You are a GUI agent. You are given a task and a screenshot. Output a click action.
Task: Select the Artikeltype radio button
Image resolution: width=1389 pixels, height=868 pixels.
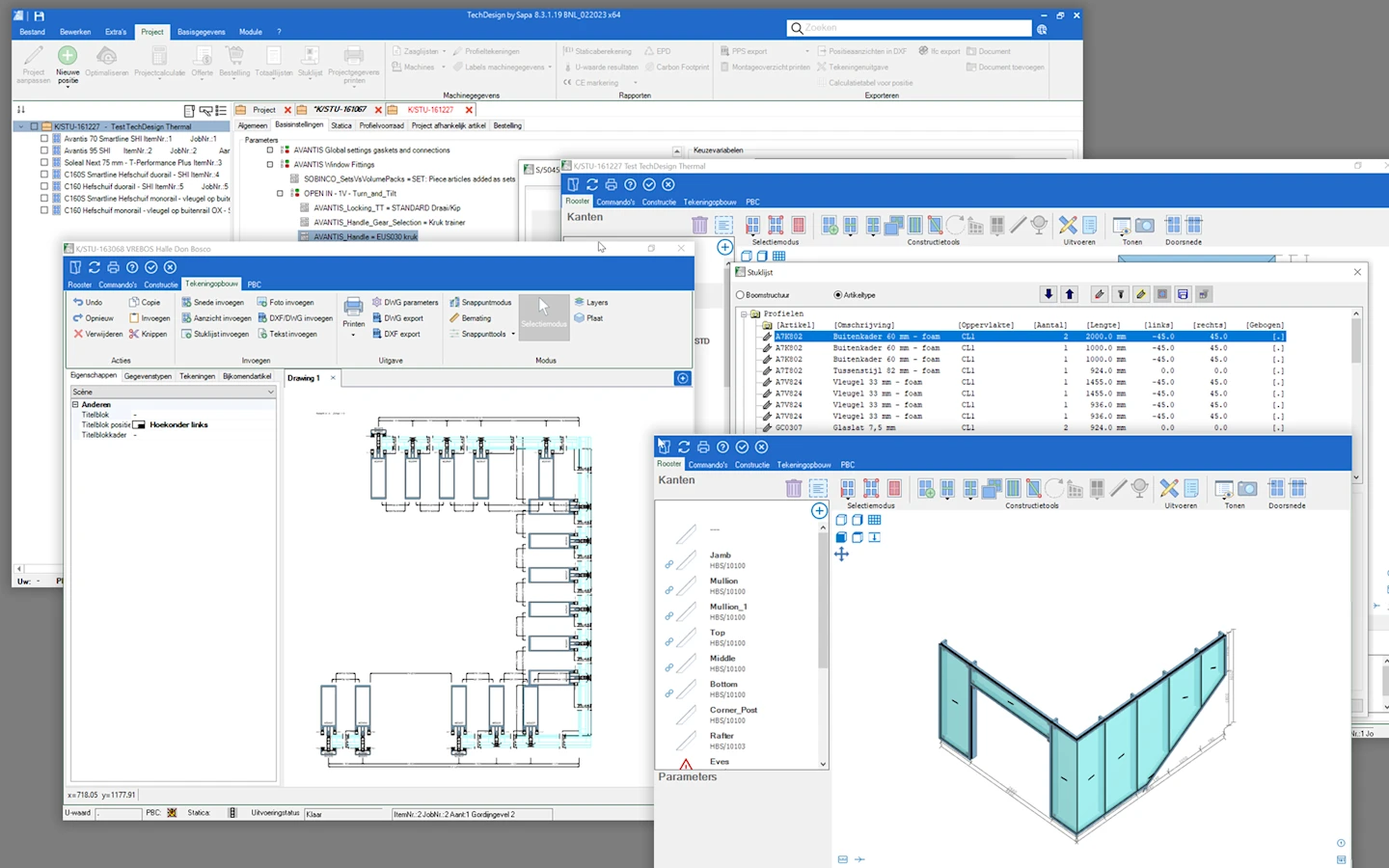pos(839,294)
